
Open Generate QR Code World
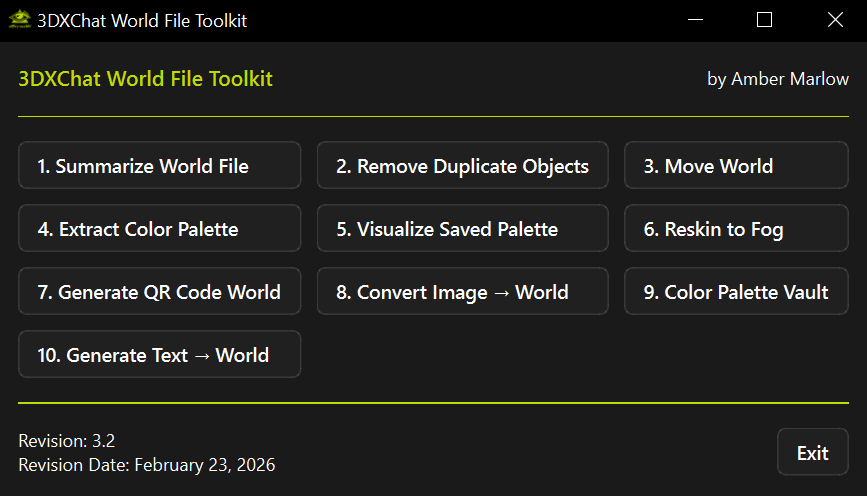click(160, 292)
